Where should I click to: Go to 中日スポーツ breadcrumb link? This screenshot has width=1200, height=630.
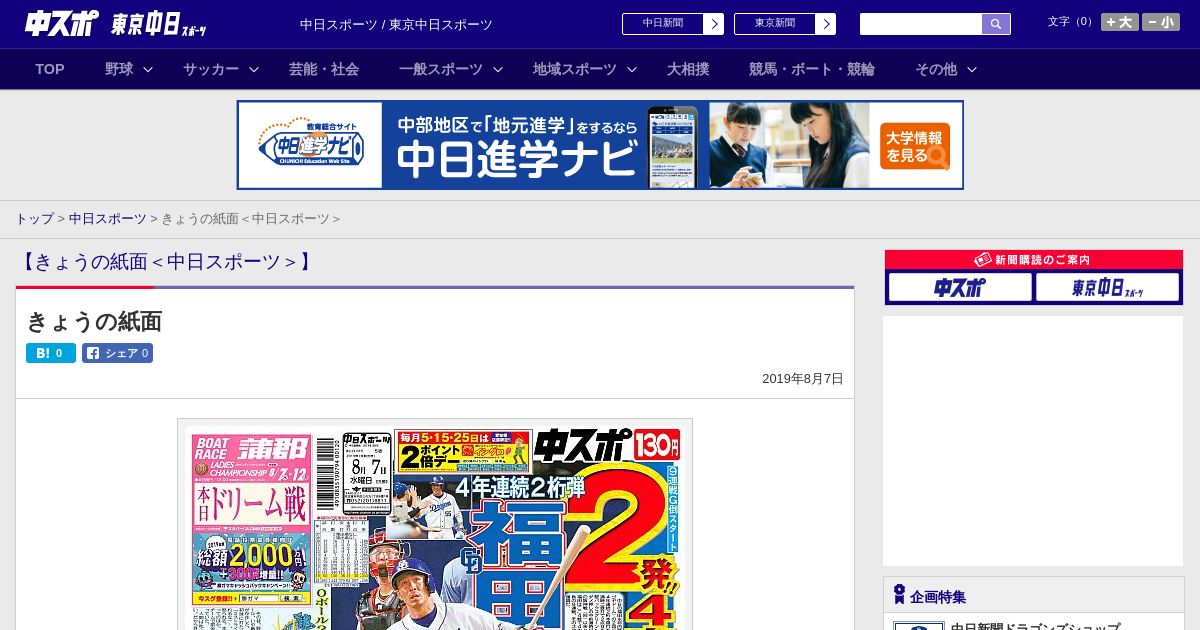tap(107, 219)
